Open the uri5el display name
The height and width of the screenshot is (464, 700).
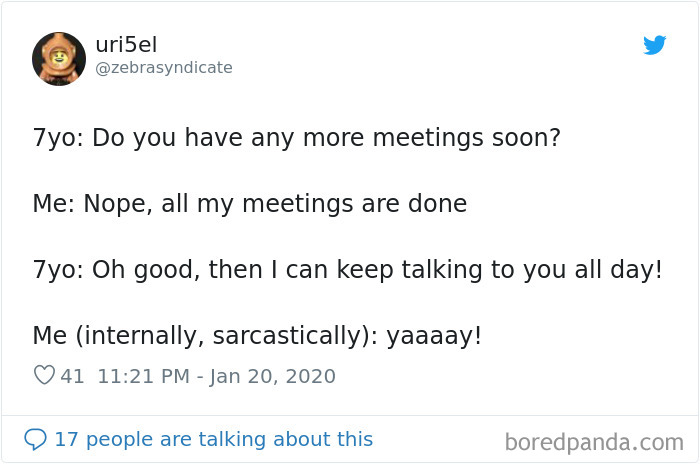pyautogui.click(x=126, y=45)
